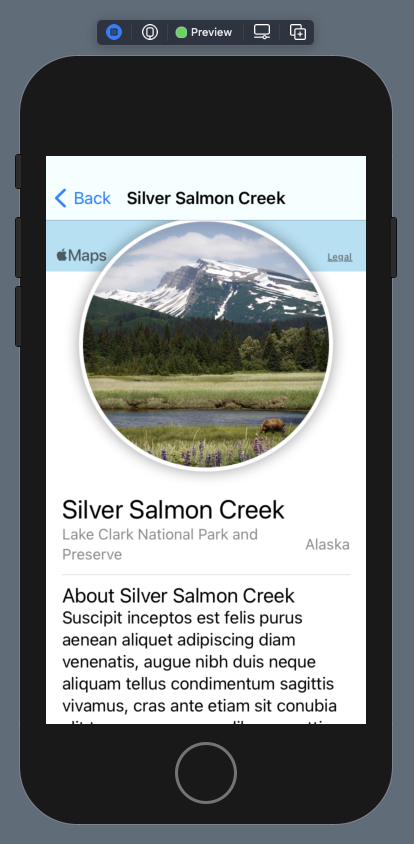Click the Alaska state label
The width and height of the screenshot is (414, 844).
point(327,545)
